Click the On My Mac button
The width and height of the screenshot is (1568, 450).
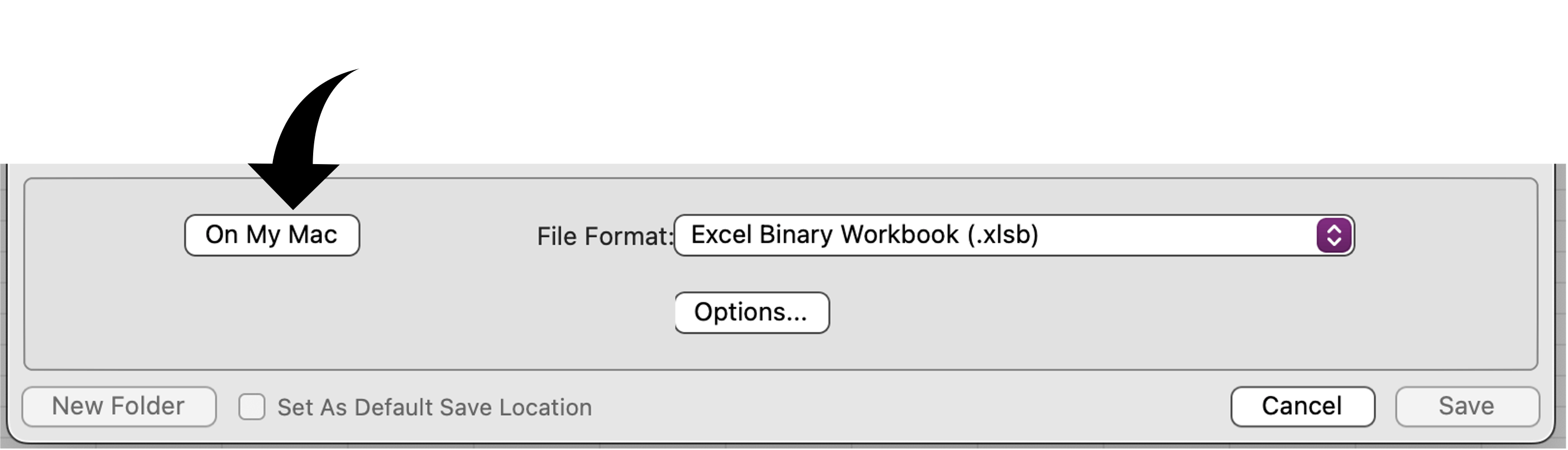click(x=272, y=235)
